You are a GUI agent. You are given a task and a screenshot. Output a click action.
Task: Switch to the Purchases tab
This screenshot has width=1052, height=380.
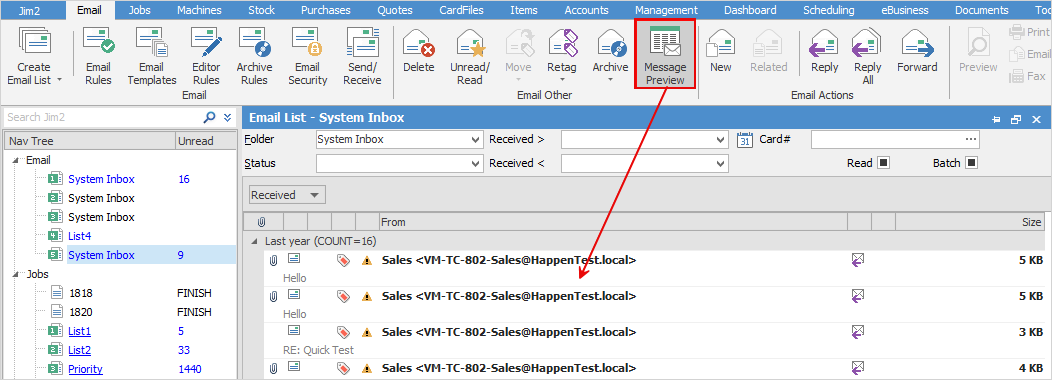pos(325,10)
